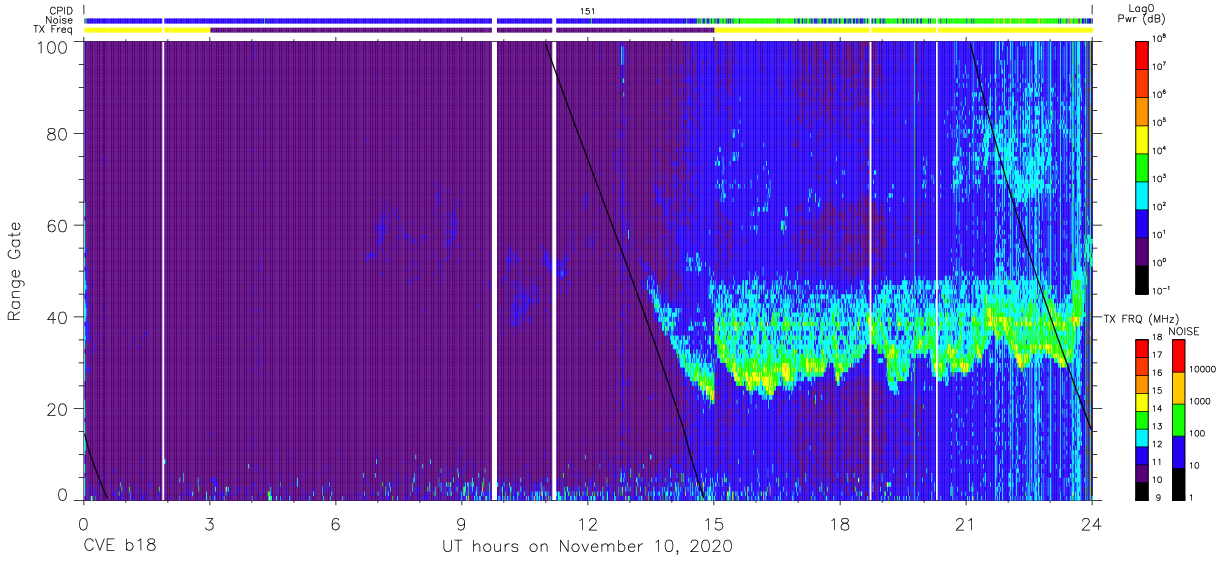1228x567 pixels.
Task: Click 'UT hours on November 10, 2020' axis title
Action: point(588,547)
